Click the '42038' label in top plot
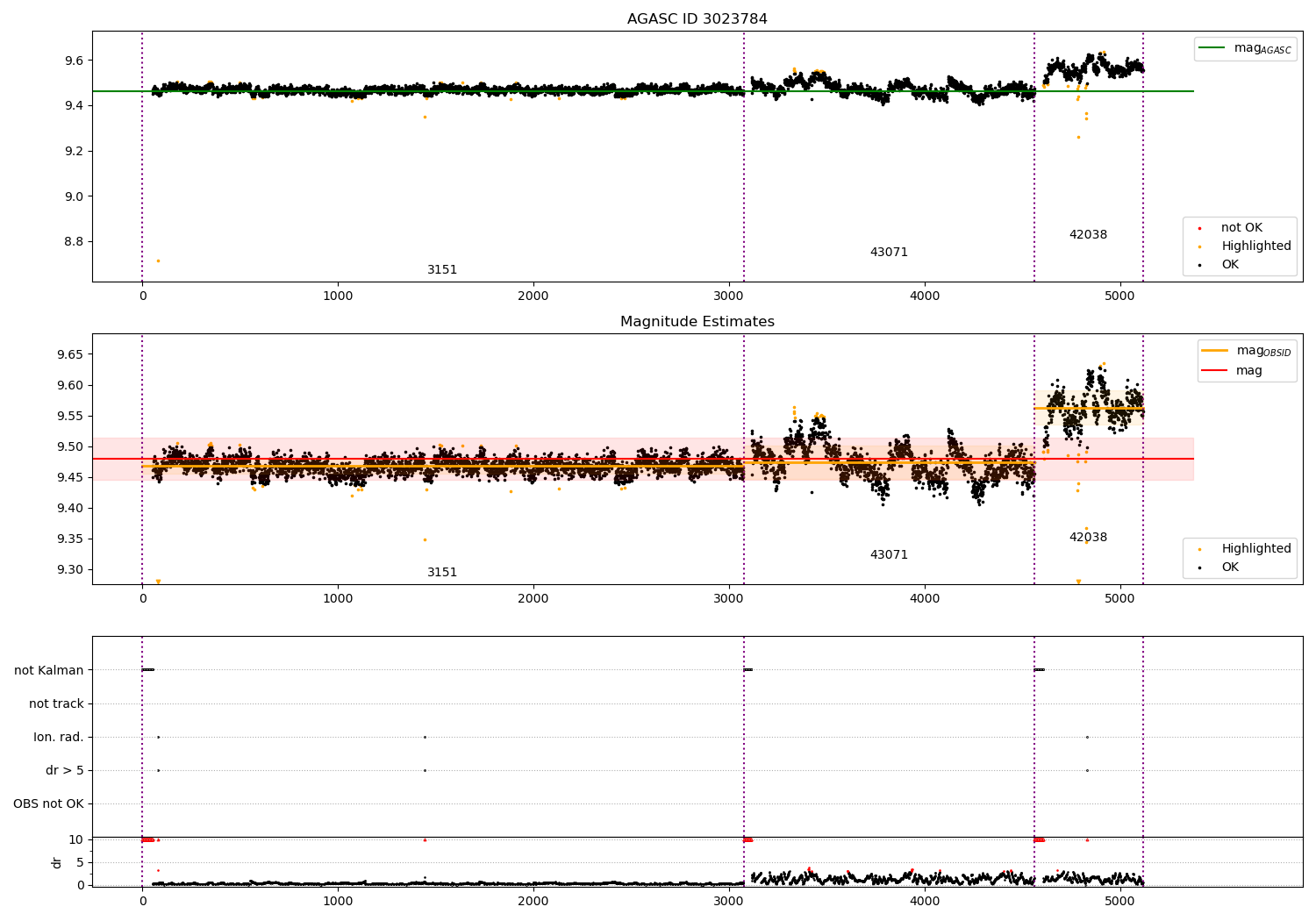This screenshot has width=1316, height=921. coord(1088,235)
